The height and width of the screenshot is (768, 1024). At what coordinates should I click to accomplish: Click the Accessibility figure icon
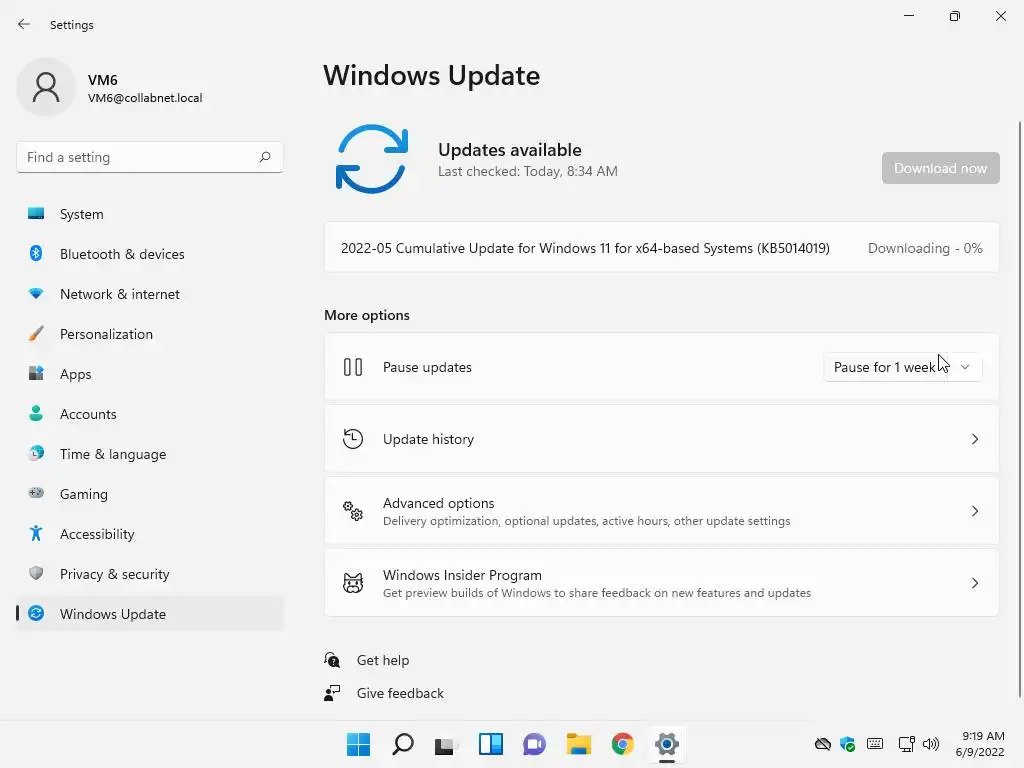36,534
